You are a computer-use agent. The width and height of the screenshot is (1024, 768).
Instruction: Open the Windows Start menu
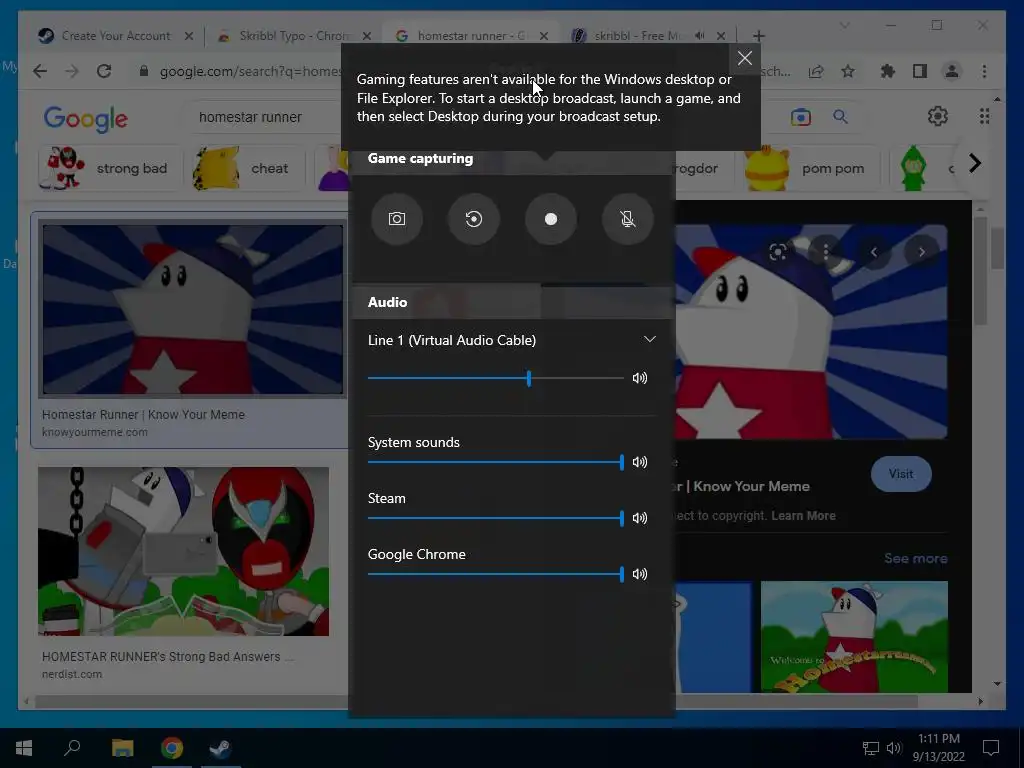(24, 748)
